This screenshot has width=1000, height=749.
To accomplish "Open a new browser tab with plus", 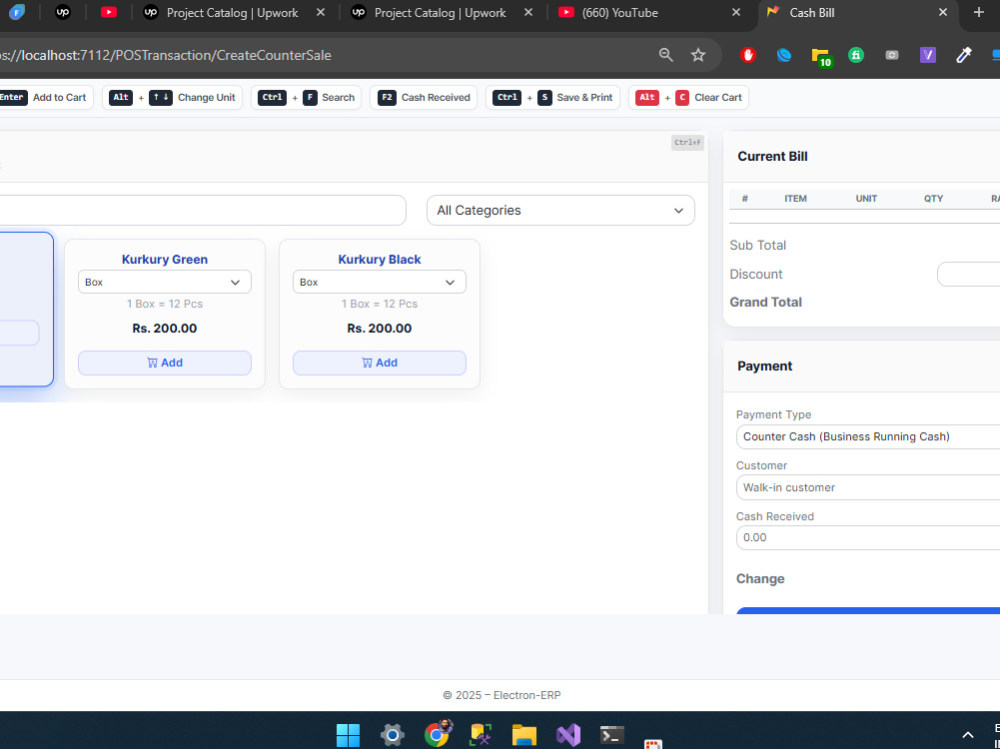I will pos(978,12).
